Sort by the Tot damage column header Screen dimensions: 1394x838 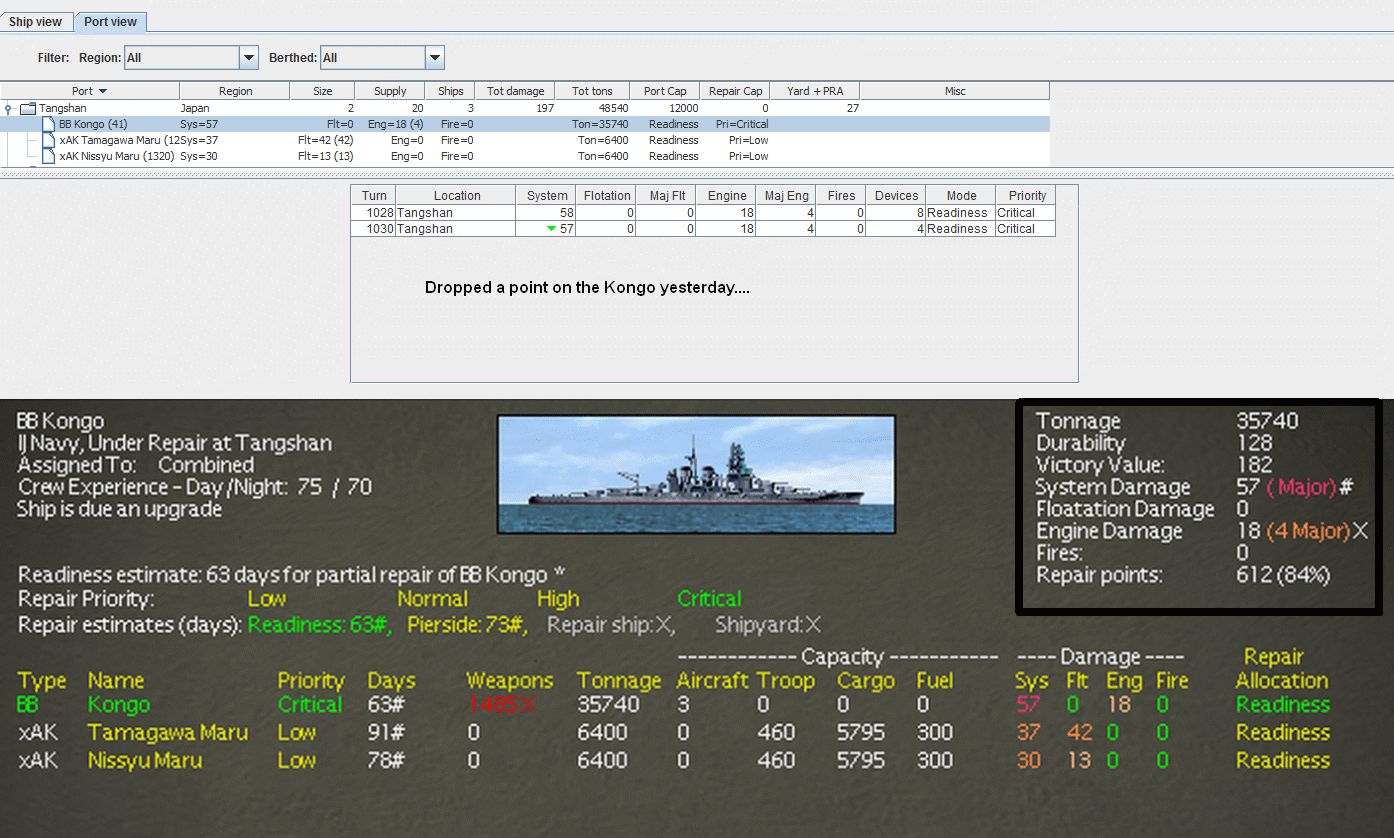pos(516,91)
